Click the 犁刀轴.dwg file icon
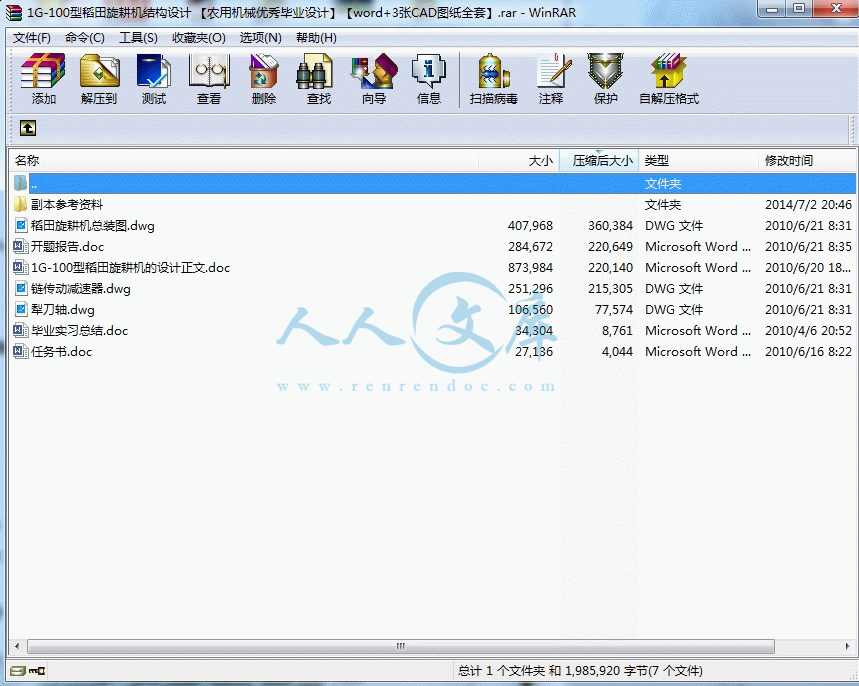859x686 pixels. click(21, 310)
